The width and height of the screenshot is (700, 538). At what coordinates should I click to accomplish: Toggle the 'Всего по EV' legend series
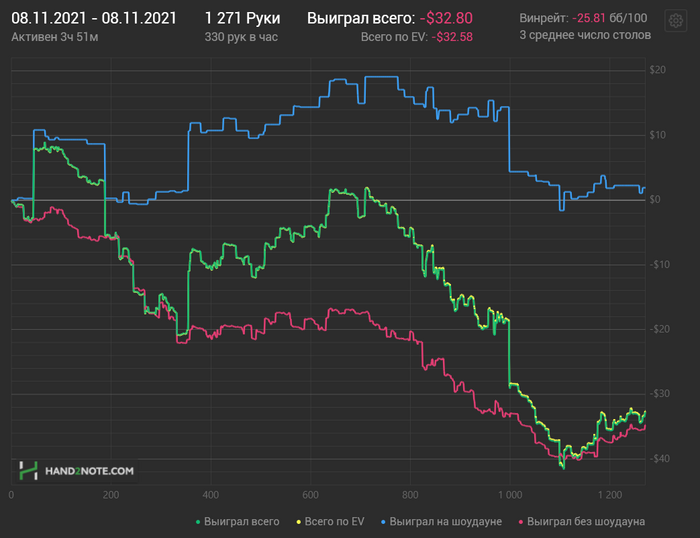[x=330, y=521]
